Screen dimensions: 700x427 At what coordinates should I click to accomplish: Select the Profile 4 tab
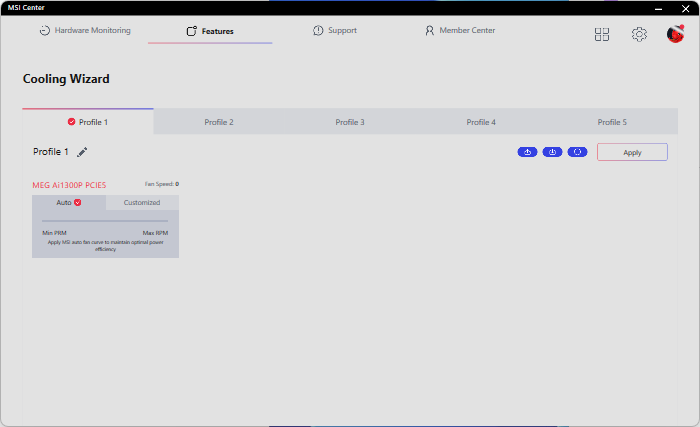481,122
